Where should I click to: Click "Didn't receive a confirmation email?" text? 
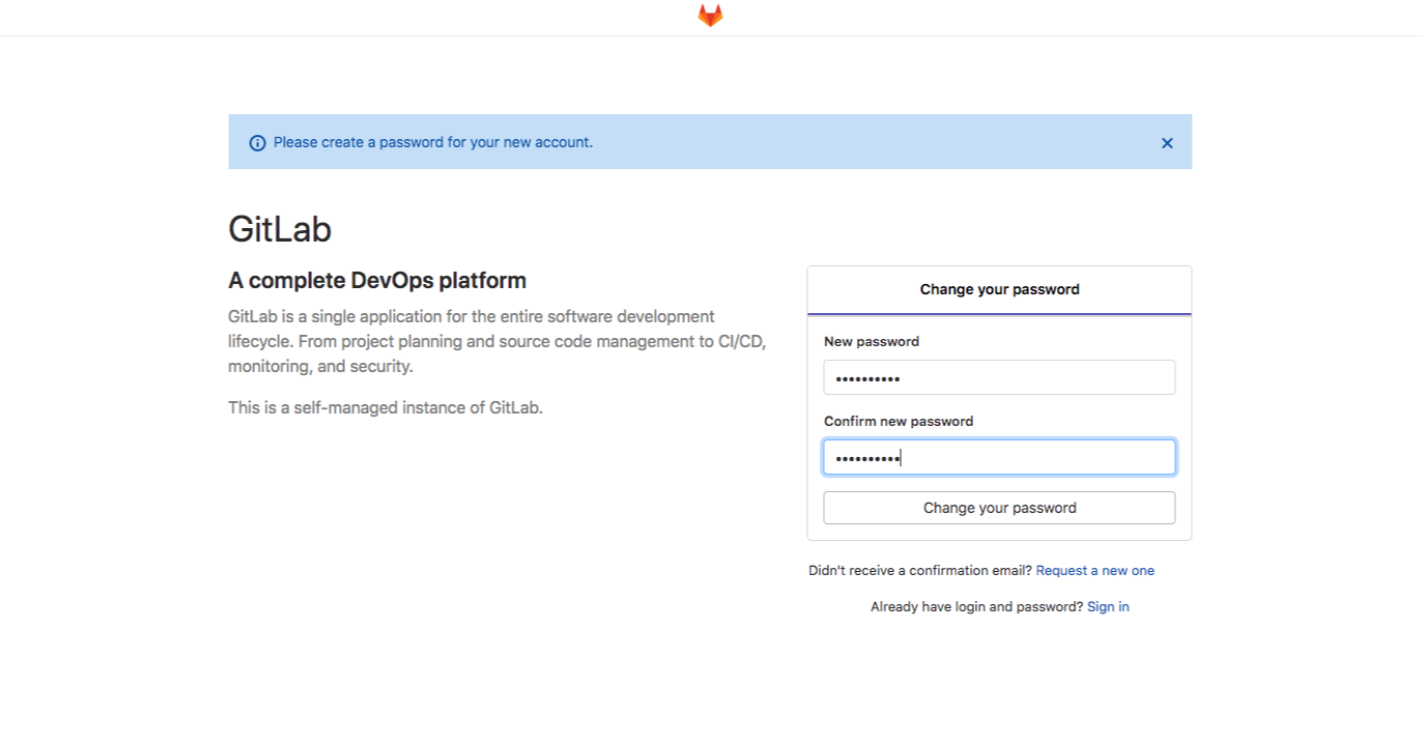pos(920,571)
